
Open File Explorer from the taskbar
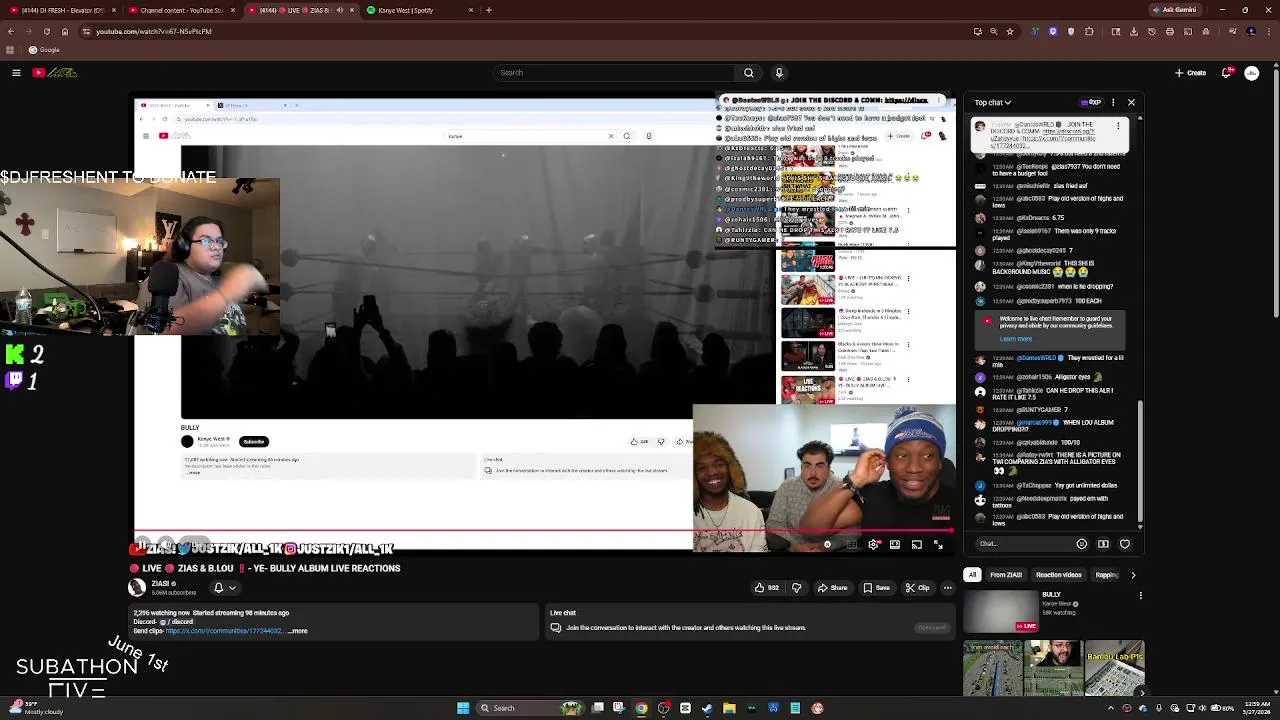tap(729, 708)
